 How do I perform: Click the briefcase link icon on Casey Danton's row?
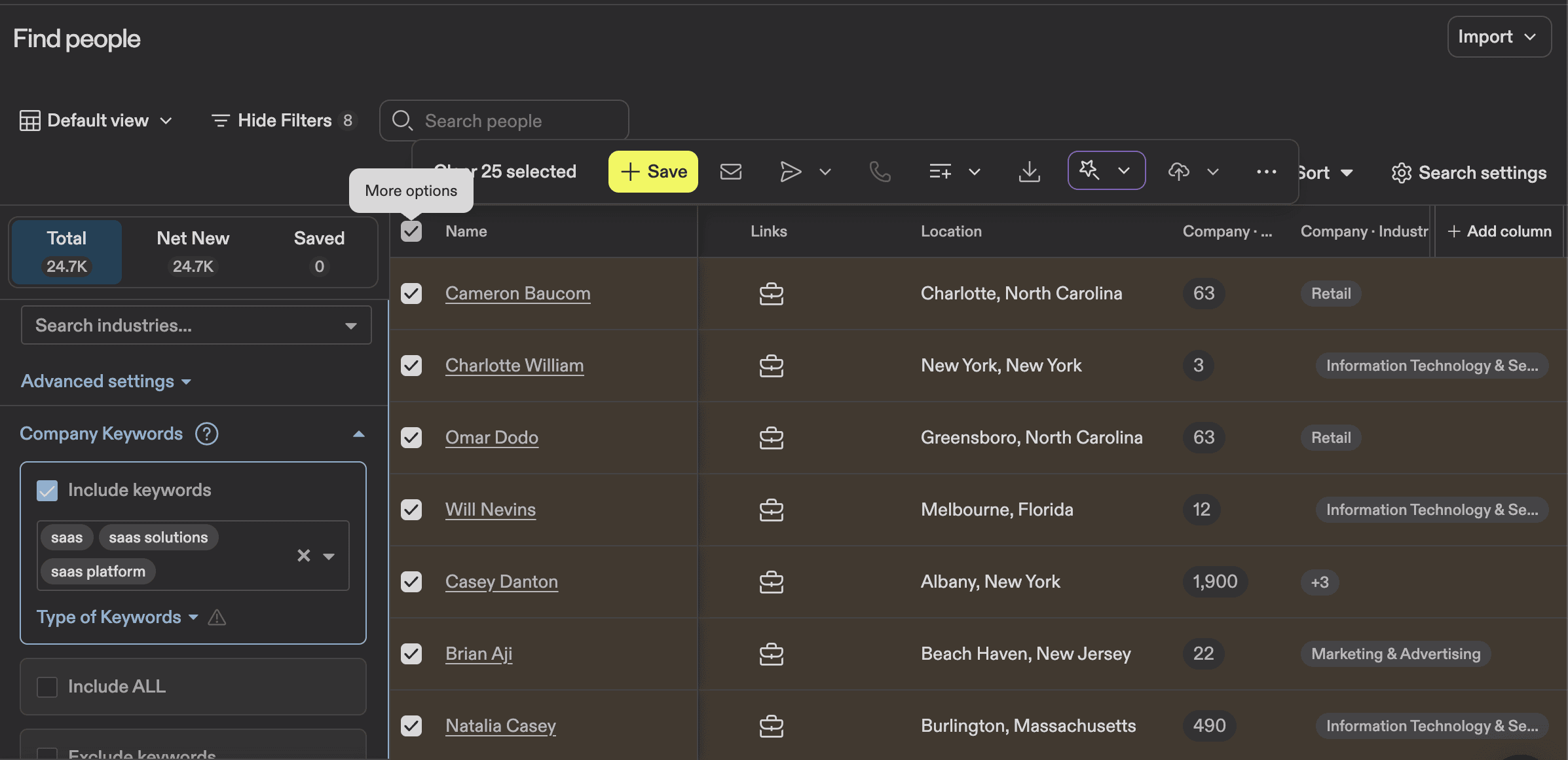[x=772, y=582]
